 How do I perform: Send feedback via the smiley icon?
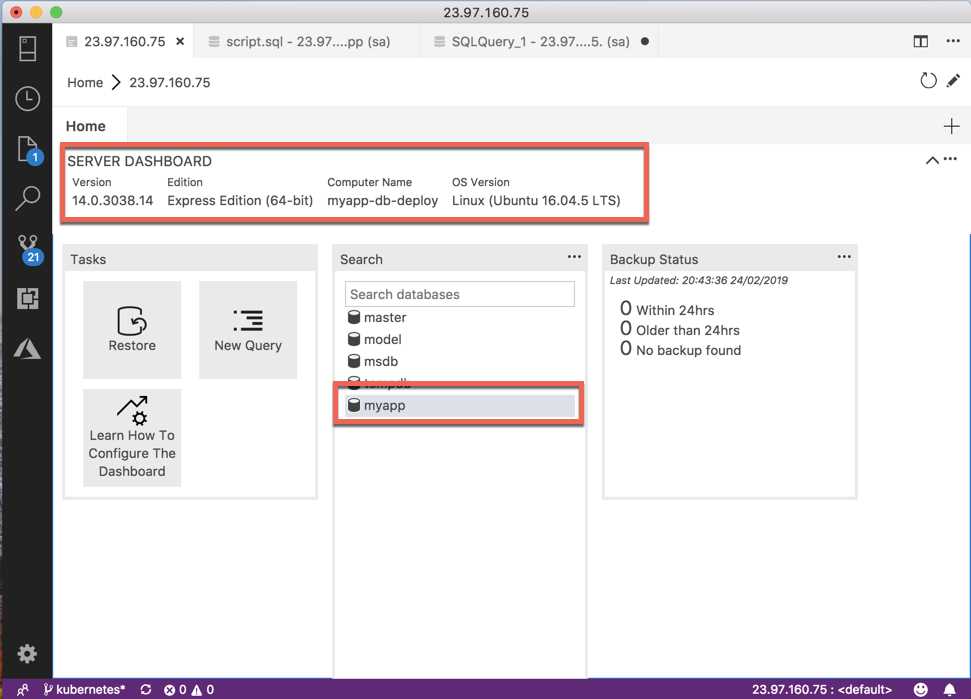pos(921,689)
